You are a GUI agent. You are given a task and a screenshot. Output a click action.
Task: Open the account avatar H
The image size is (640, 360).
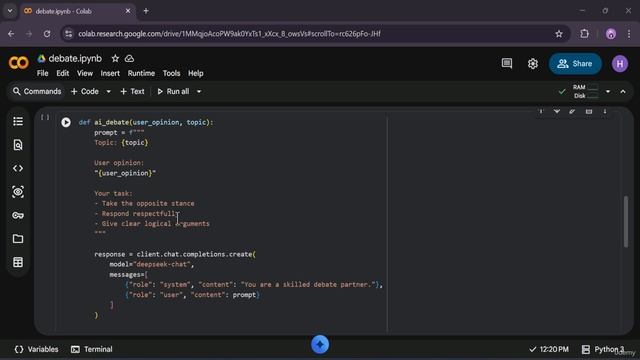pos(620,64)
